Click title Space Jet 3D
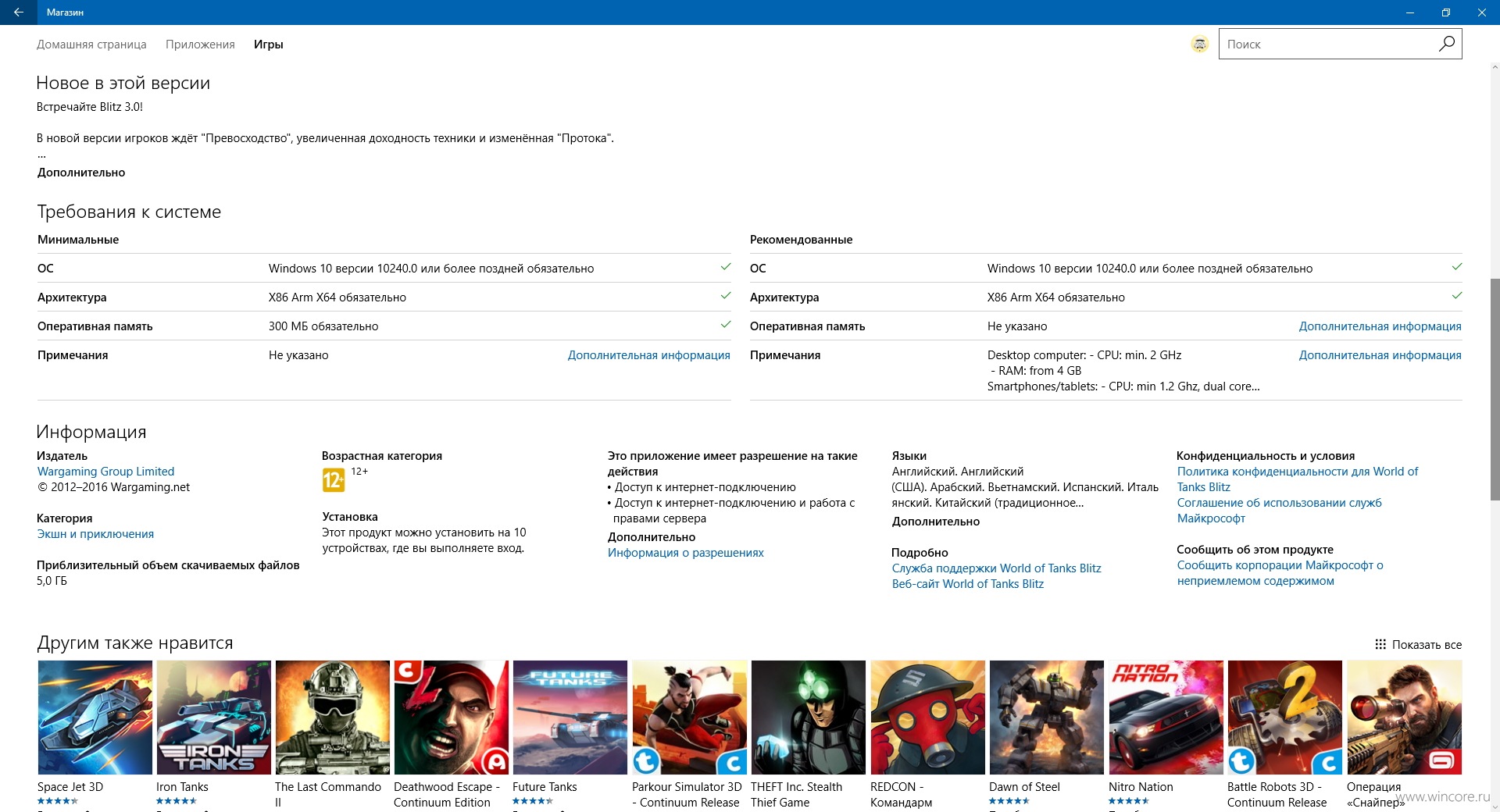Image resolution: width=1500 pixels, height=812 pixels. [70, 787]
